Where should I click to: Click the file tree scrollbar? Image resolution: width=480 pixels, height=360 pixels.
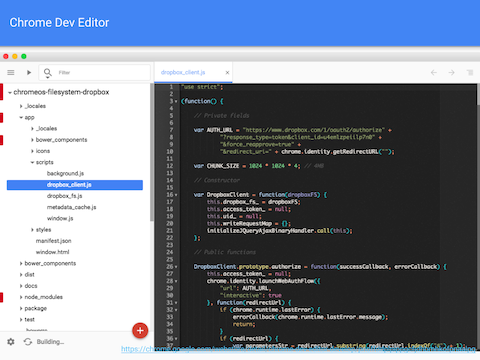152,152
